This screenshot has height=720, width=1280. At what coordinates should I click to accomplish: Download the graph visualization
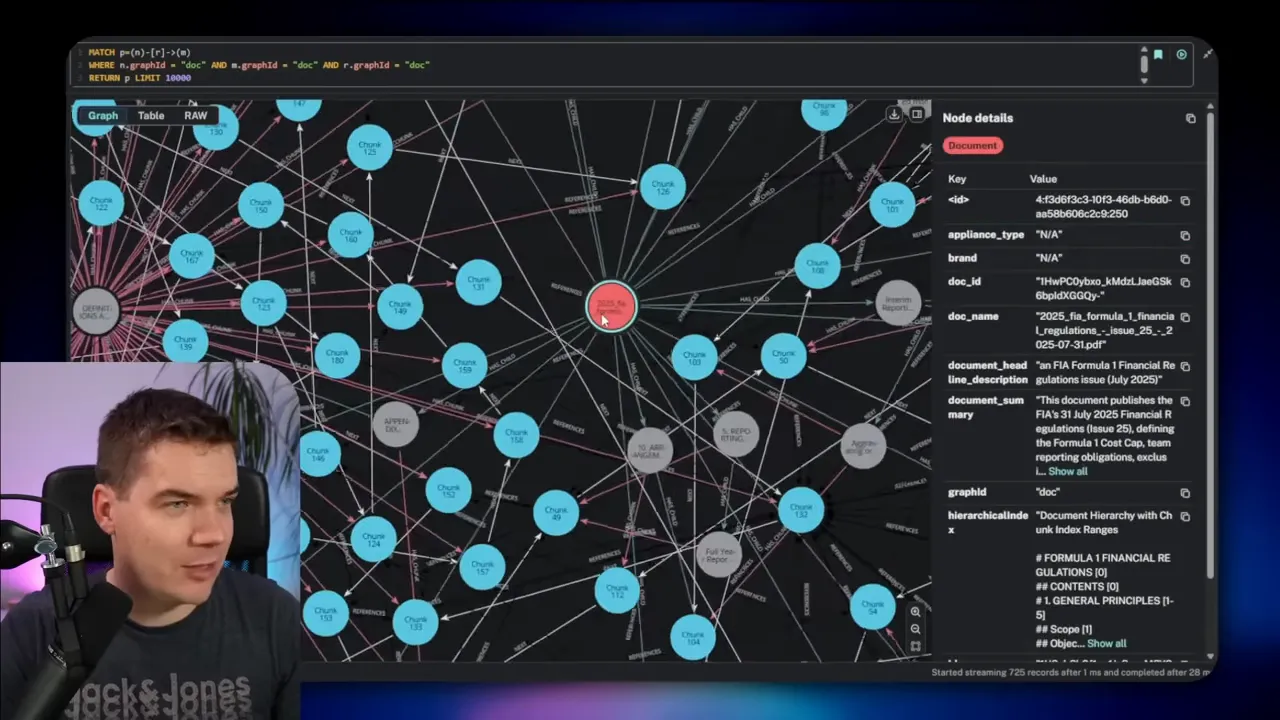click(x=894, y=114)
